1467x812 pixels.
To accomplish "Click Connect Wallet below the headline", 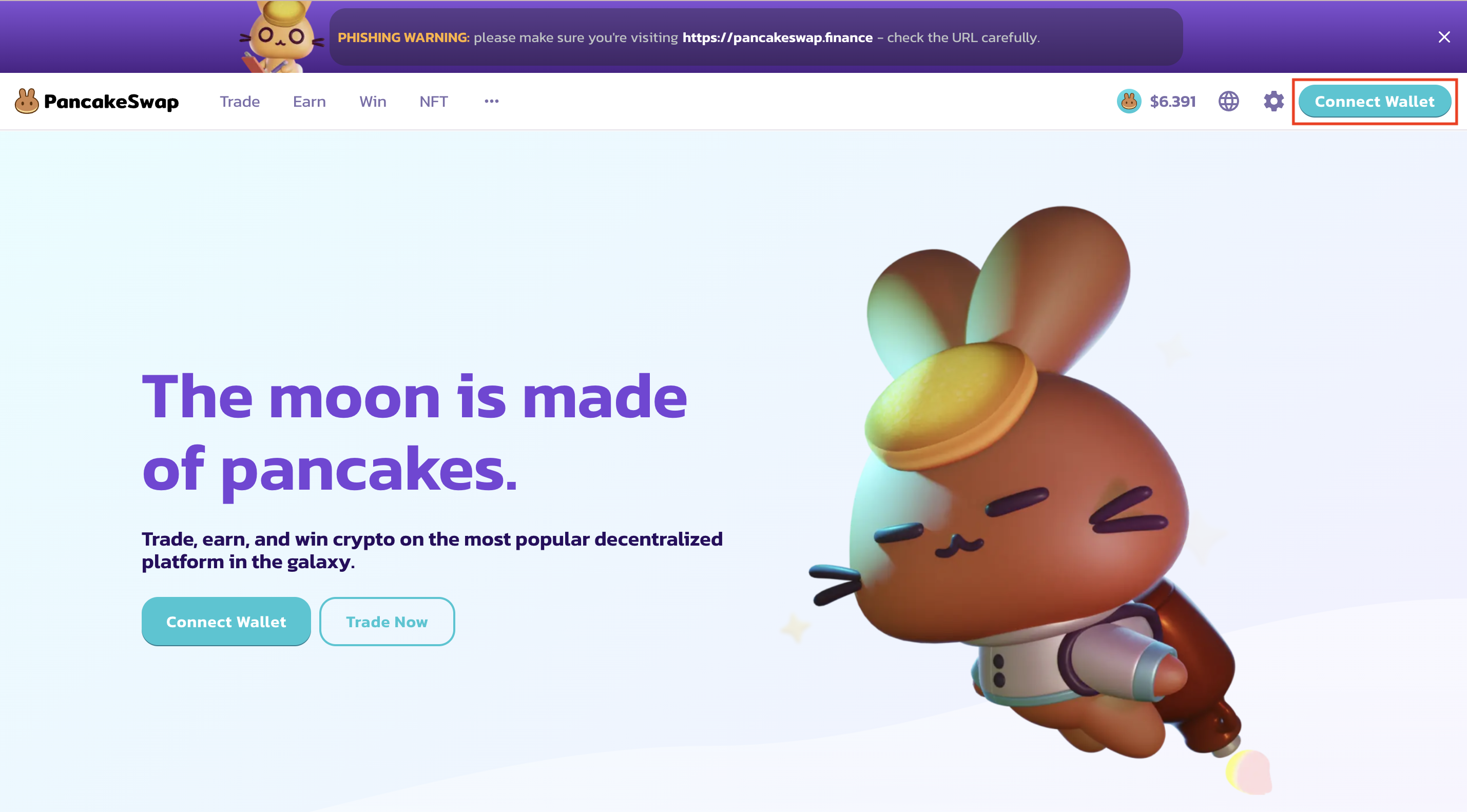I will (x=226, y=621).
